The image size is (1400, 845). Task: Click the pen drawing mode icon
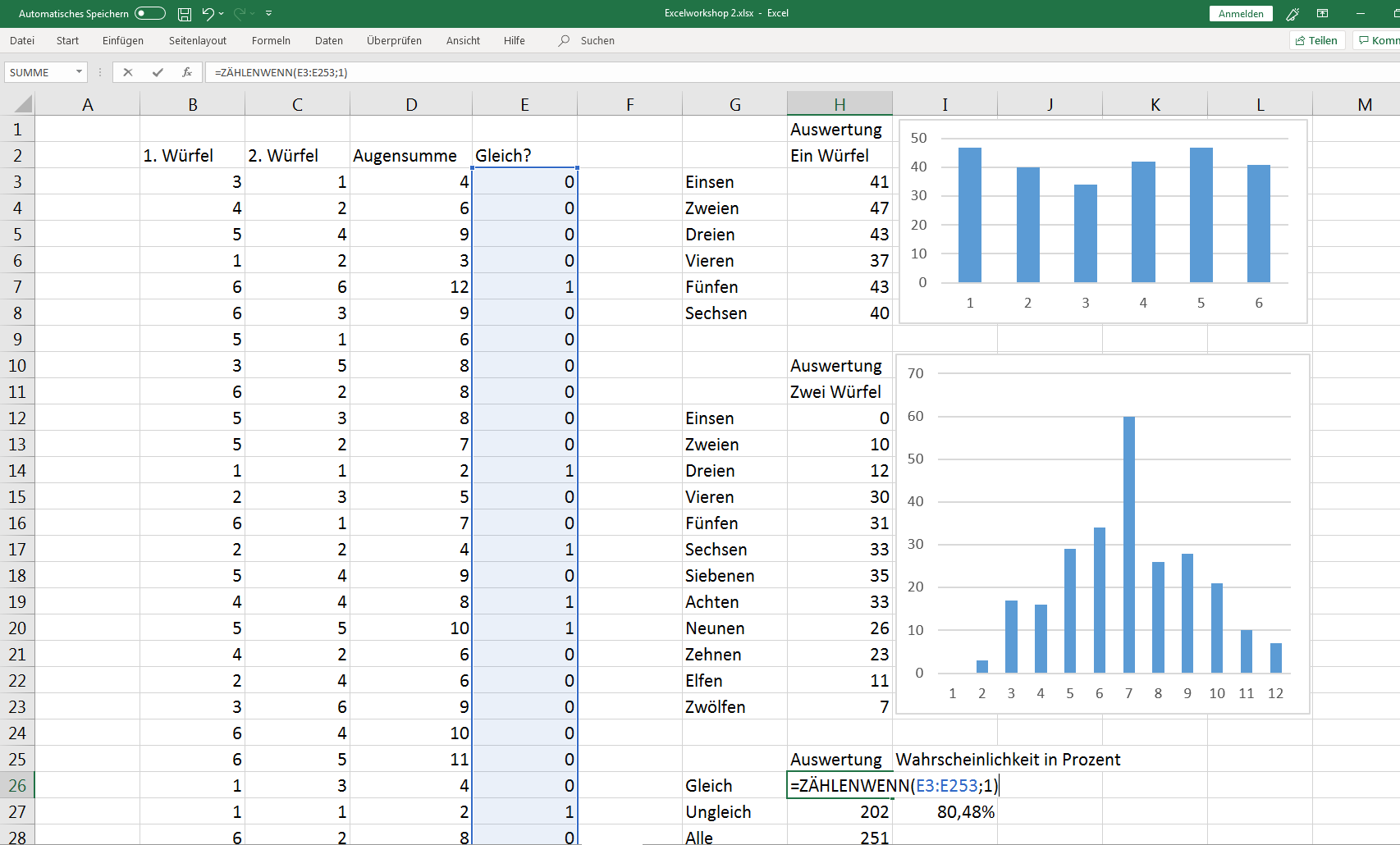1292,14
